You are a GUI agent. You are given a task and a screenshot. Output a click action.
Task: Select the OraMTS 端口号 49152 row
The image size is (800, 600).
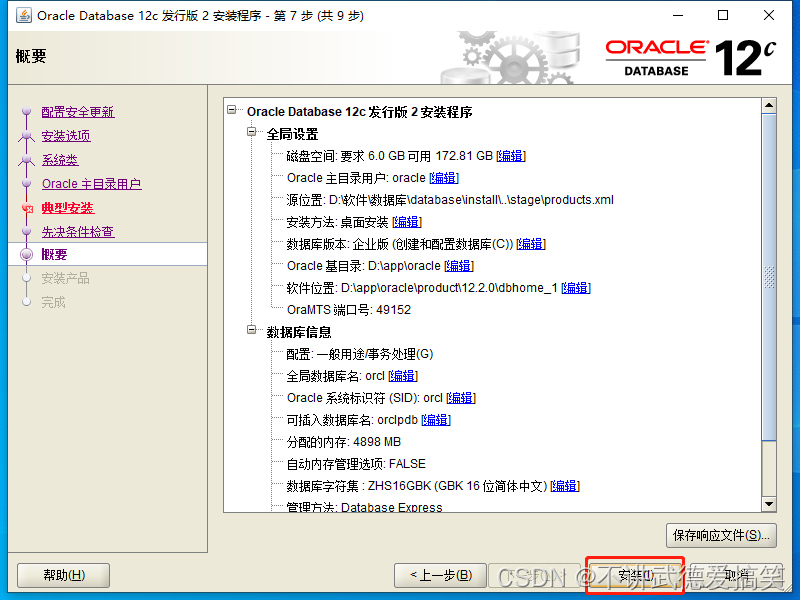(348, 310)
